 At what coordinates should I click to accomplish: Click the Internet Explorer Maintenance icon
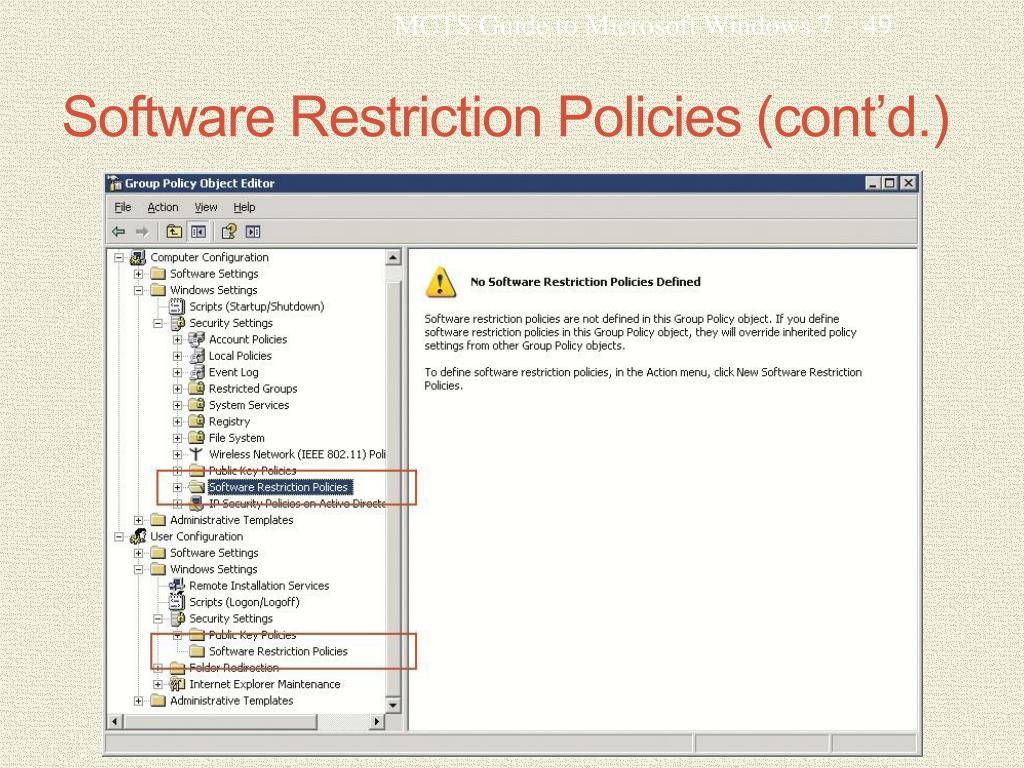[177, 684]
